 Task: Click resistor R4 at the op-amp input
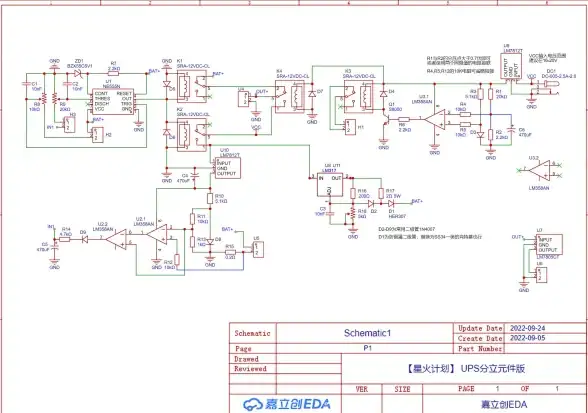[465, 114]
